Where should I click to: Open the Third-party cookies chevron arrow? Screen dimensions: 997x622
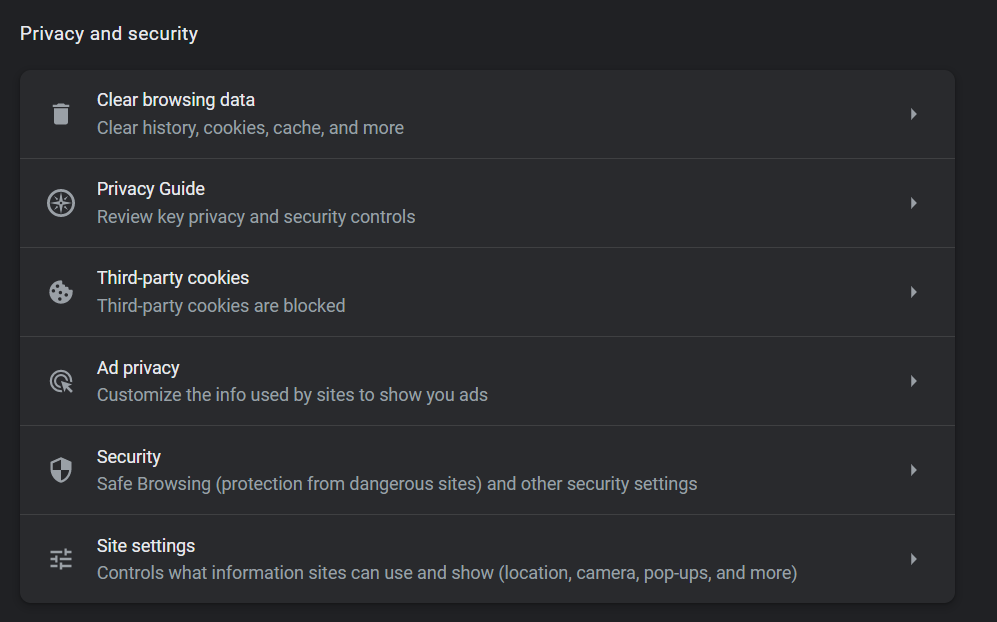pyautogui.click(x=913, y=292)
